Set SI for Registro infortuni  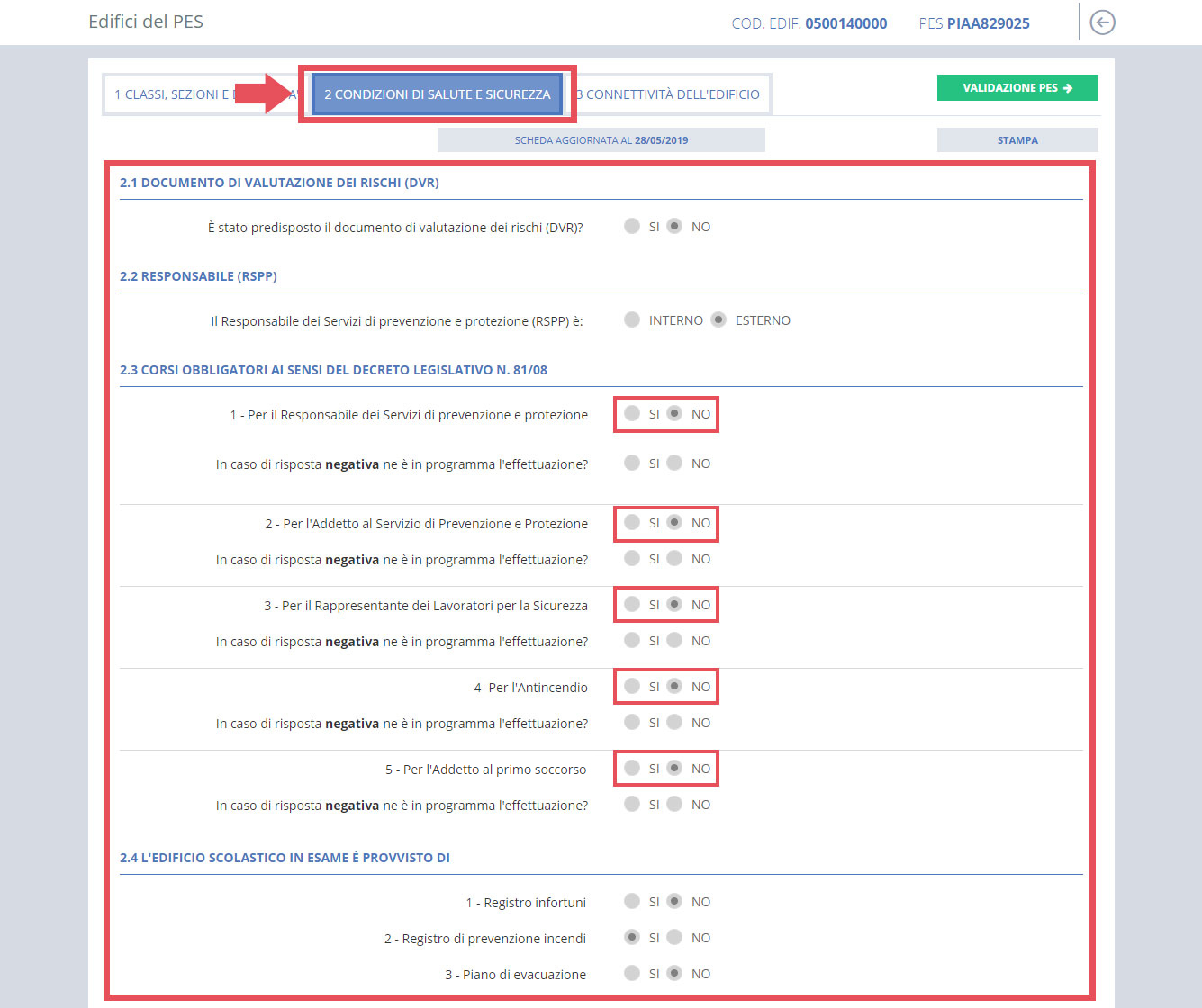pos(632,901)
